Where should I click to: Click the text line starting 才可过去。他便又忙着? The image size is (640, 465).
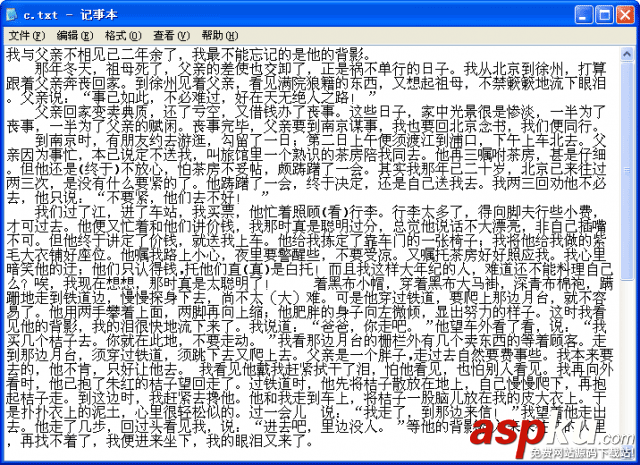(x=306, y=226)
